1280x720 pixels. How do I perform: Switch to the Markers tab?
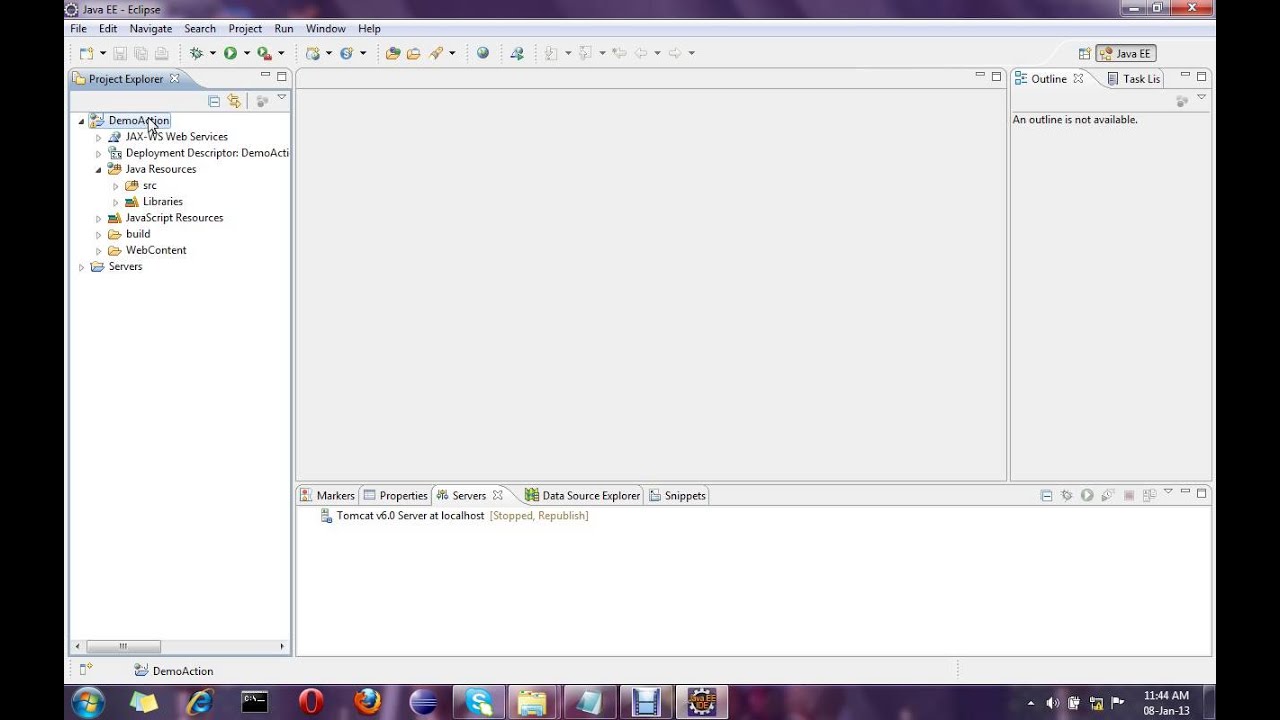tap(327, 495)
